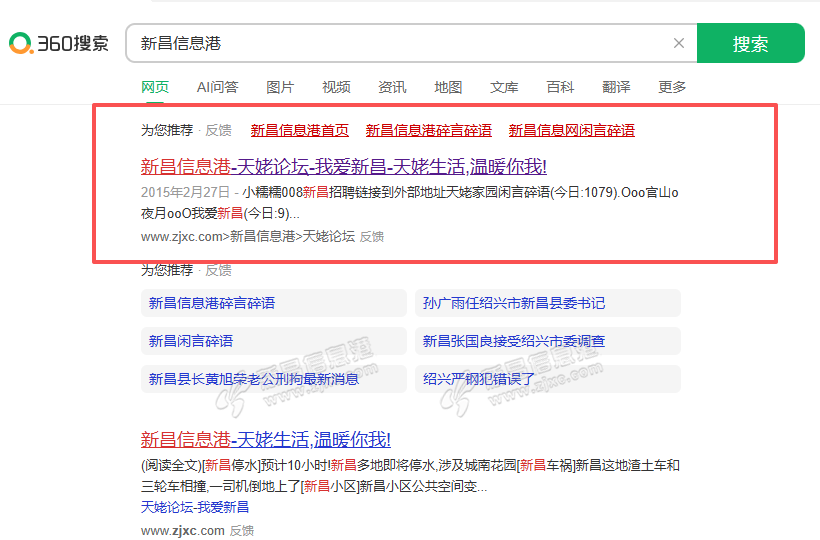820x540 pixels.
Task: Select the 新昌闲言碎语 recommendation chip
Action: (x=274, y=341)
